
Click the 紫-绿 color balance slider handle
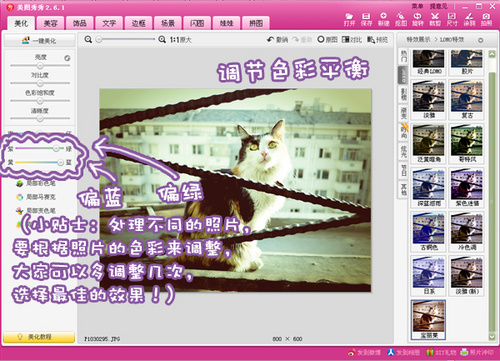(56, 148)
